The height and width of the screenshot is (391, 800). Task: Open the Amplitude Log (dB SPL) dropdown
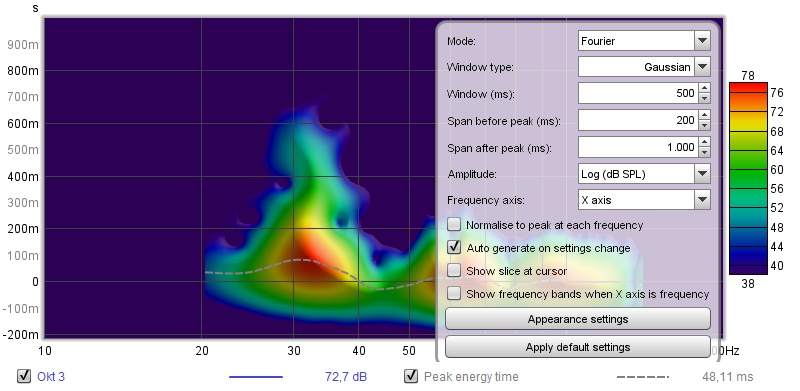coord(702,174)
